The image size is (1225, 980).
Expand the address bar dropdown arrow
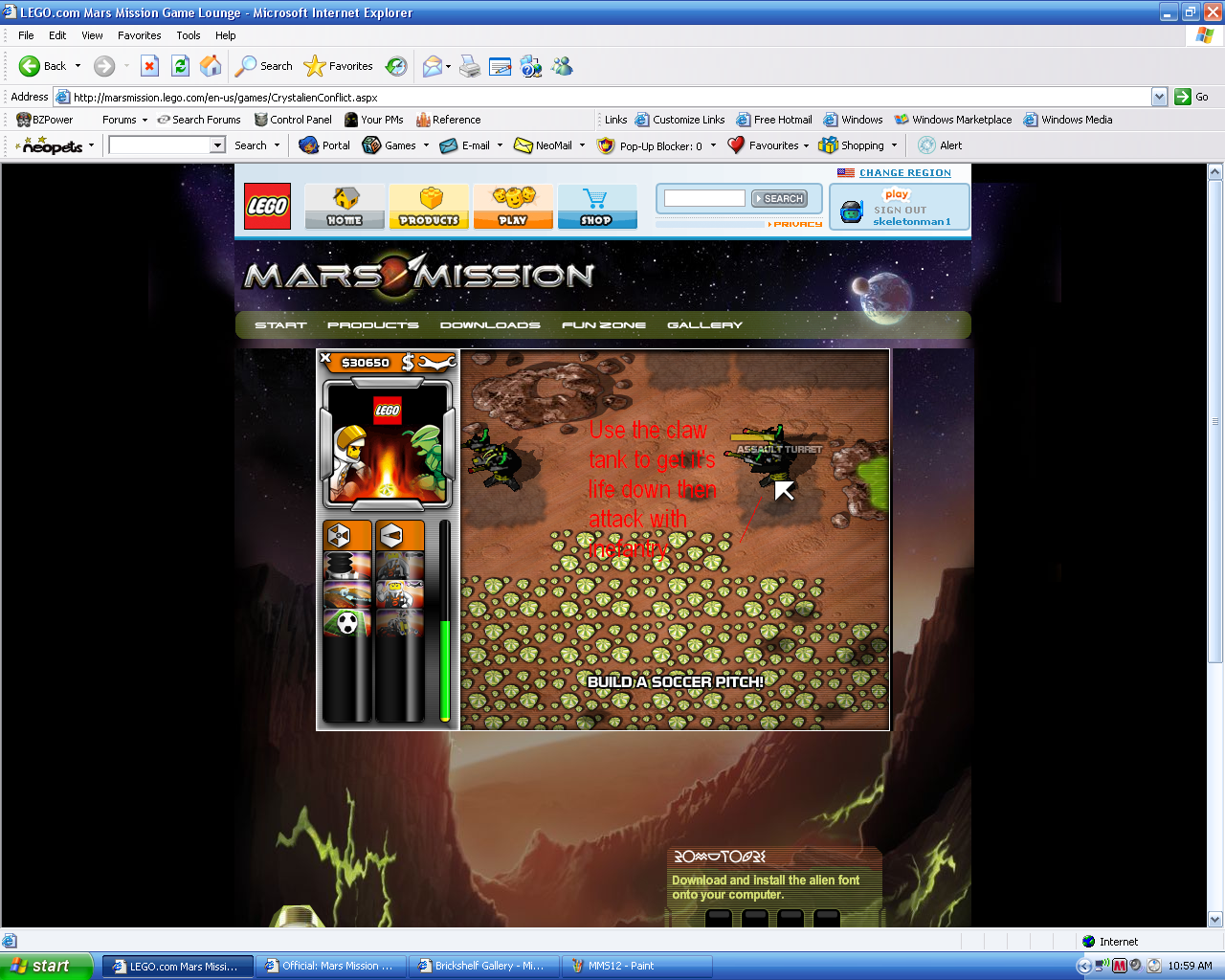pos(1159,97)
